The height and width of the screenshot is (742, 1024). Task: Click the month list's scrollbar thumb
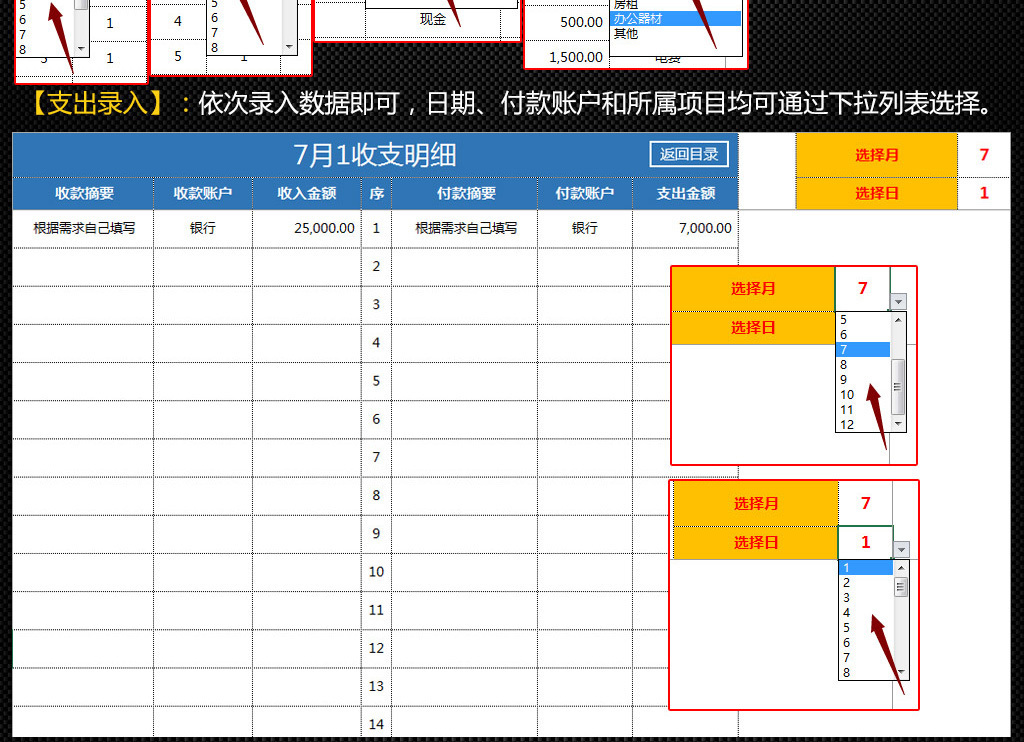898,386
